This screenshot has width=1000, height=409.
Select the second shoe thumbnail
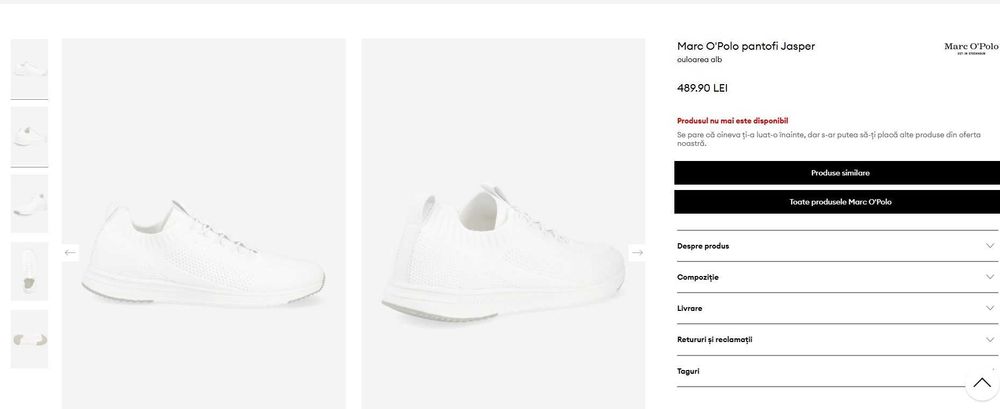pyautogui.click(x=29, y=136)
